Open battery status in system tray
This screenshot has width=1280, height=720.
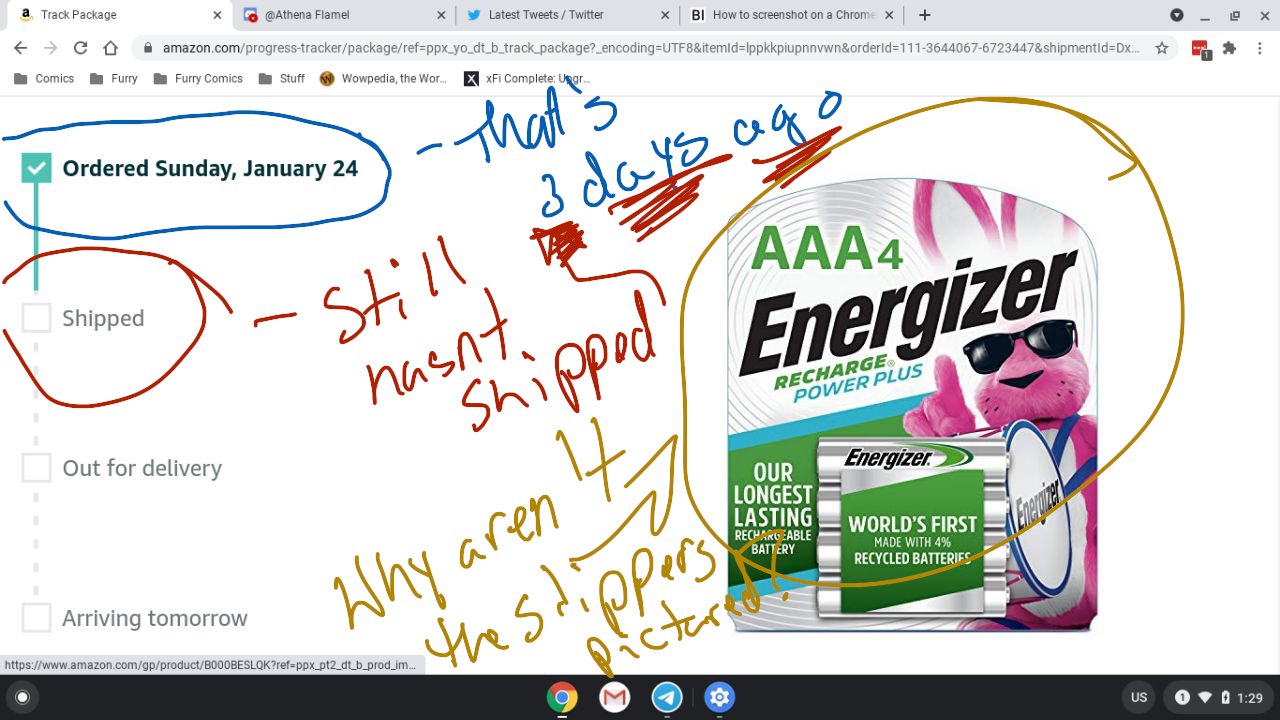coord(1225,697)
